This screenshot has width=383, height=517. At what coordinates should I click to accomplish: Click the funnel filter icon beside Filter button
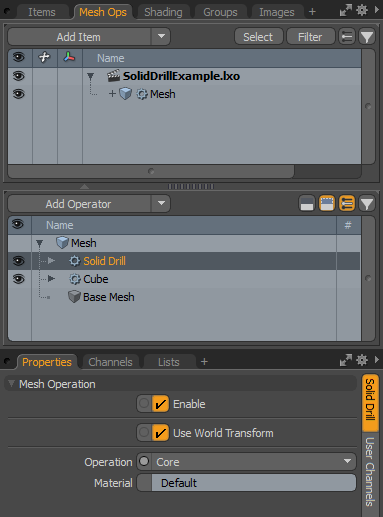tap(367, 37)
